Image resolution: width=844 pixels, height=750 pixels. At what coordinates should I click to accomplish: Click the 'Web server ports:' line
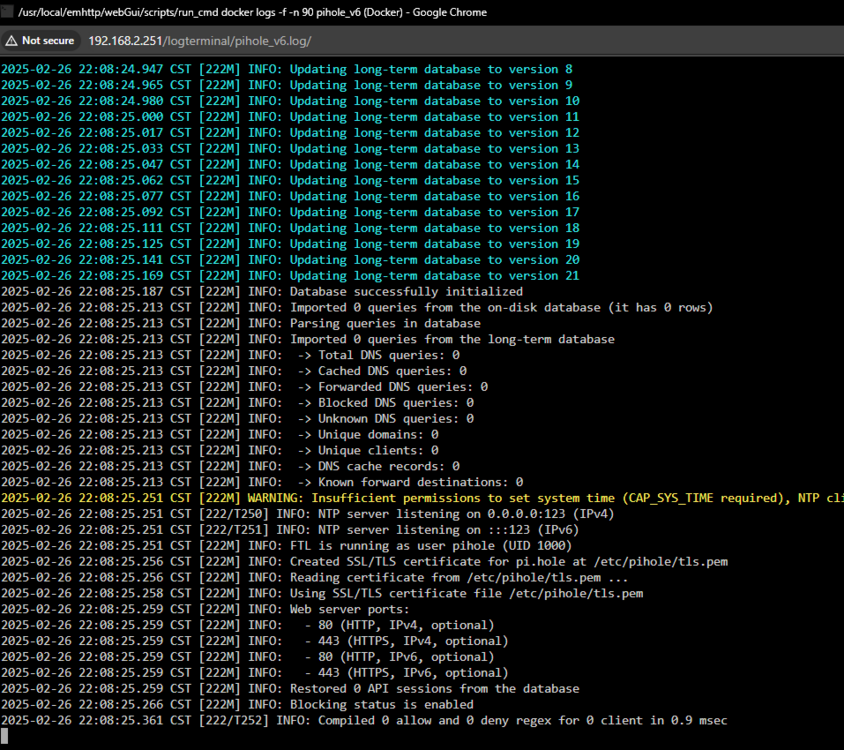pos(206,609)
